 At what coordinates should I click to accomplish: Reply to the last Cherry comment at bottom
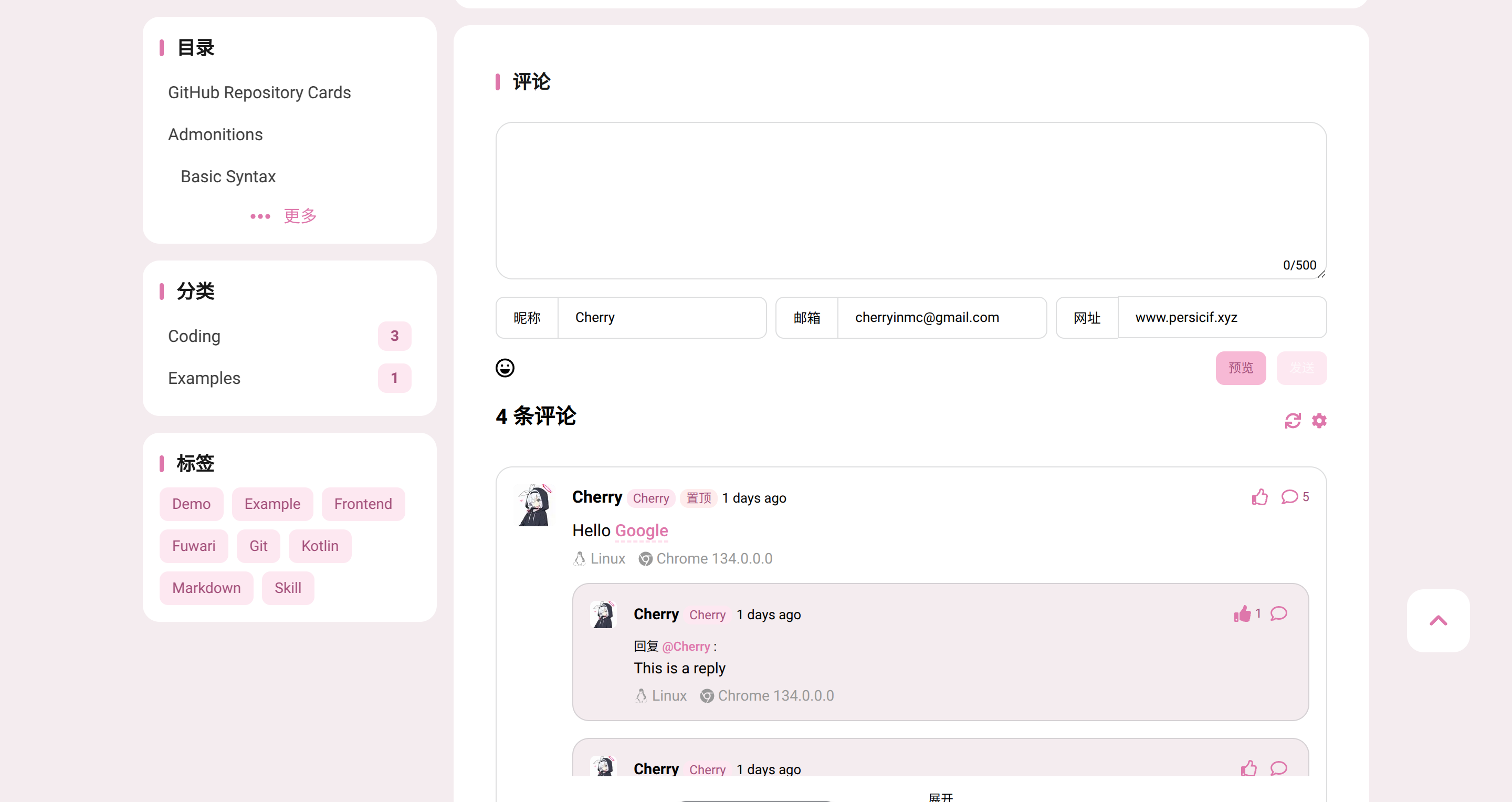(1278, 768)
